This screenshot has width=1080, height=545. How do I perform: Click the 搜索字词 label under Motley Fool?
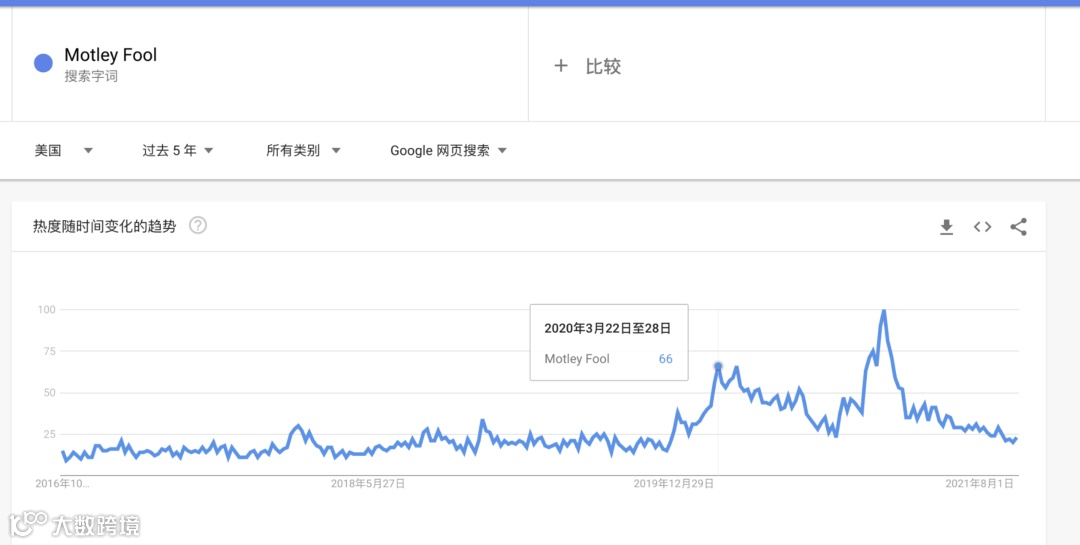click(91, 76)
